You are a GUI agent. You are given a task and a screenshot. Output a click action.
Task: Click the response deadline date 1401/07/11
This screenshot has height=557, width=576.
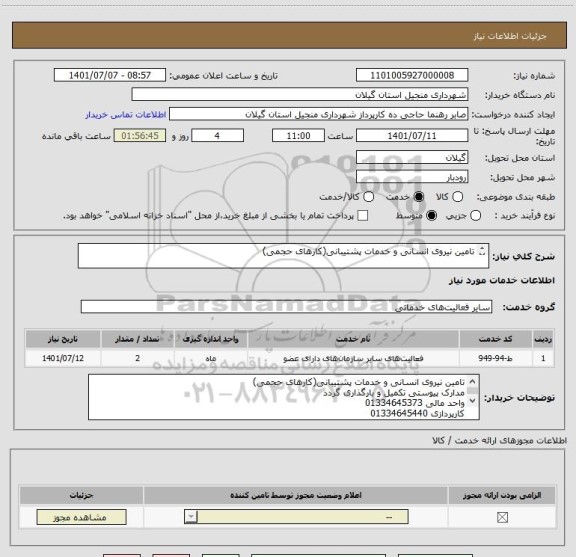412,136
